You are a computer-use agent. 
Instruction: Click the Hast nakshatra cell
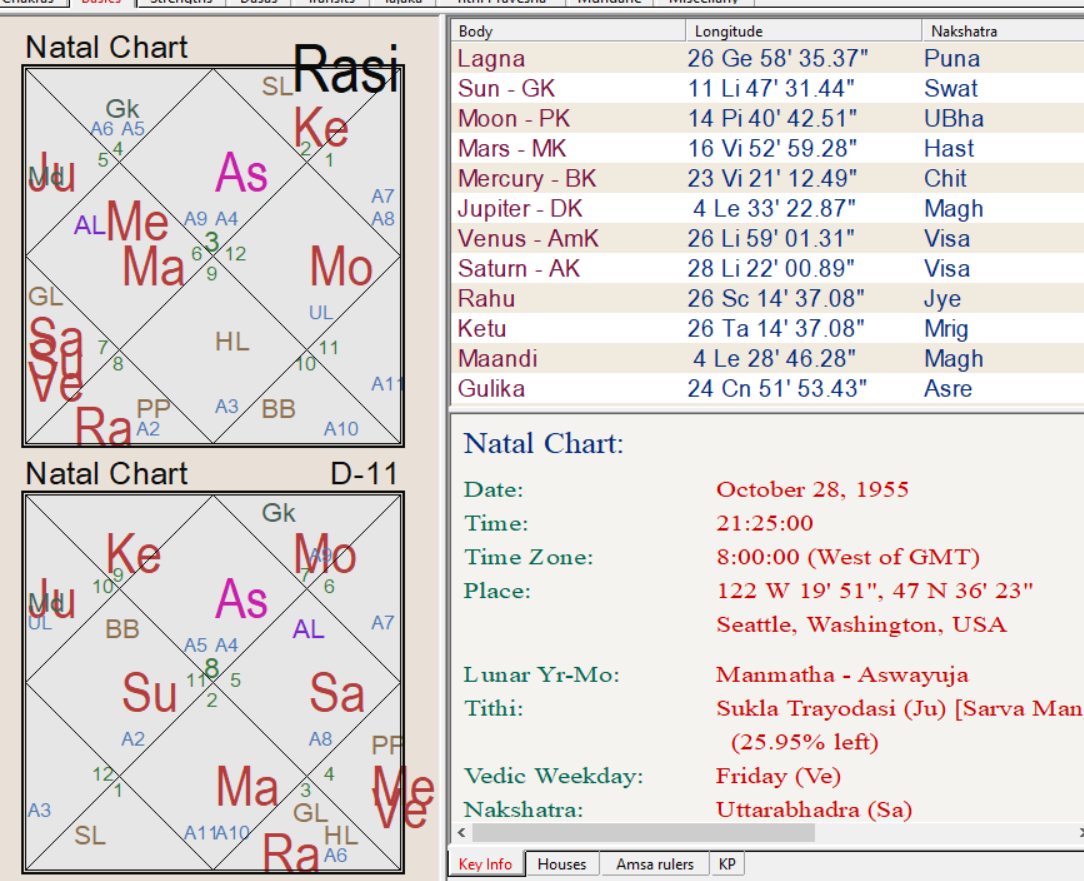point(949,148)
